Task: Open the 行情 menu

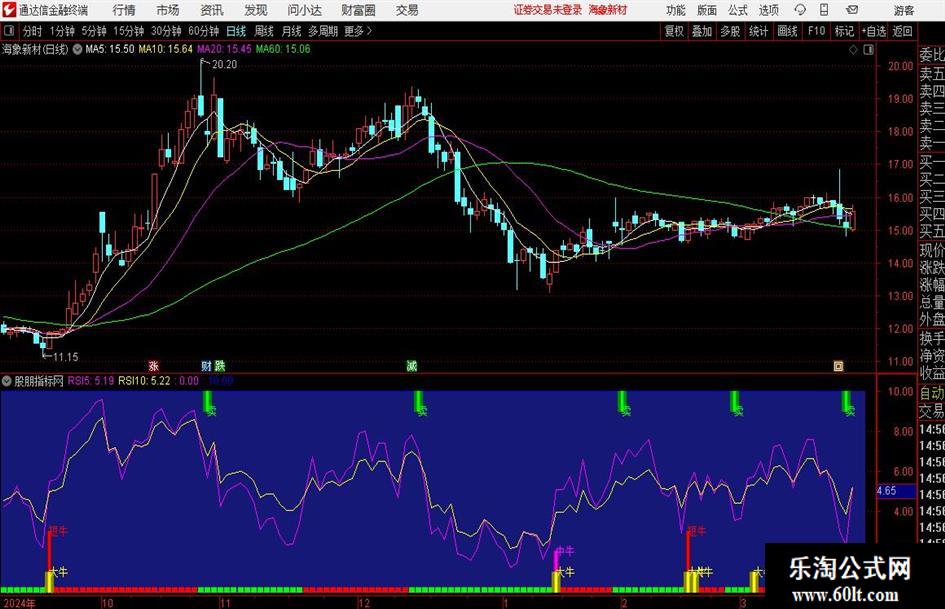Action: 124,10
